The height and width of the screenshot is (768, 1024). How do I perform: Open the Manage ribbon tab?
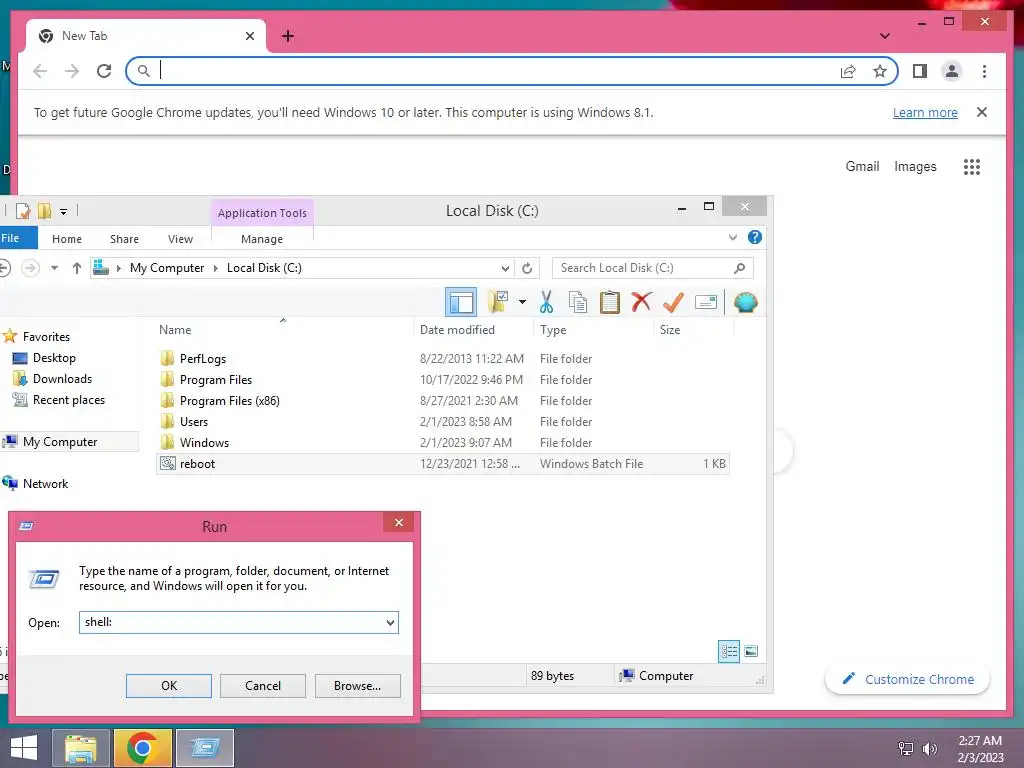pos(262,239)
